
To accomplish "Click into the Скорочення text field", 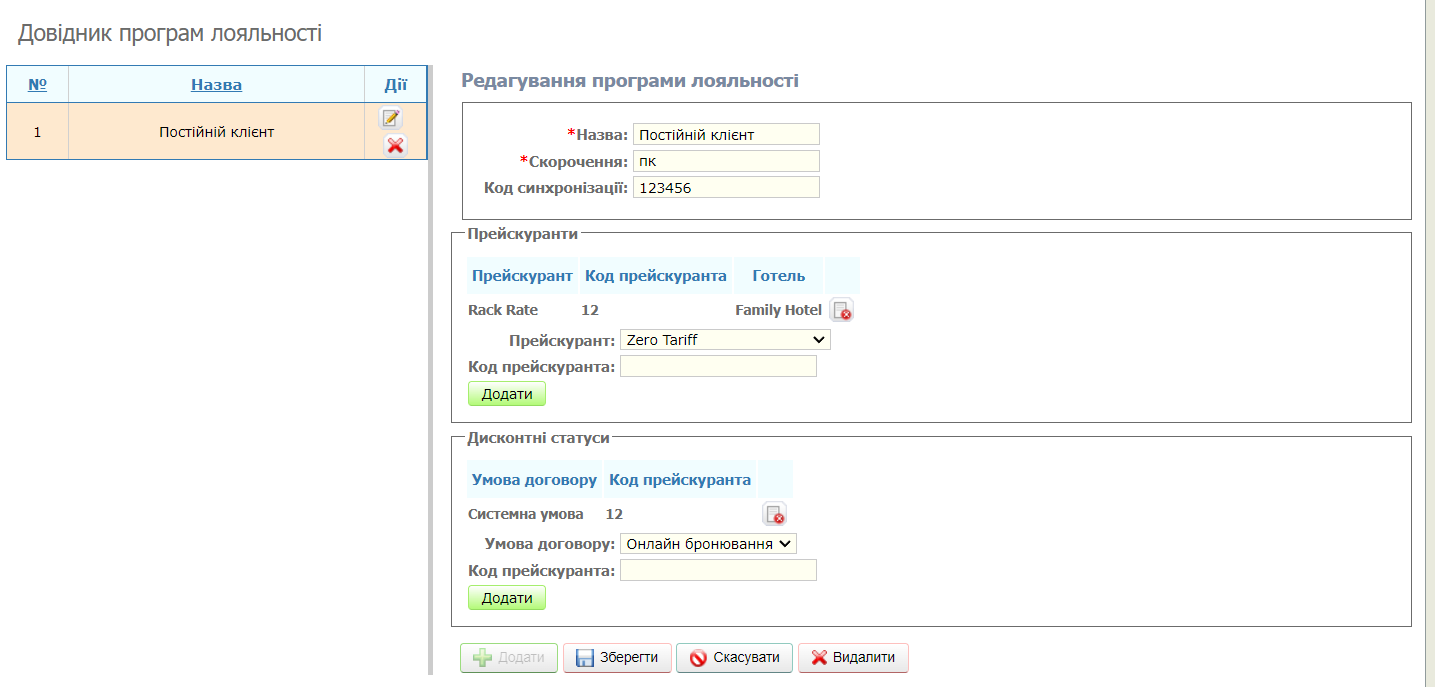I will click(726, 161).
